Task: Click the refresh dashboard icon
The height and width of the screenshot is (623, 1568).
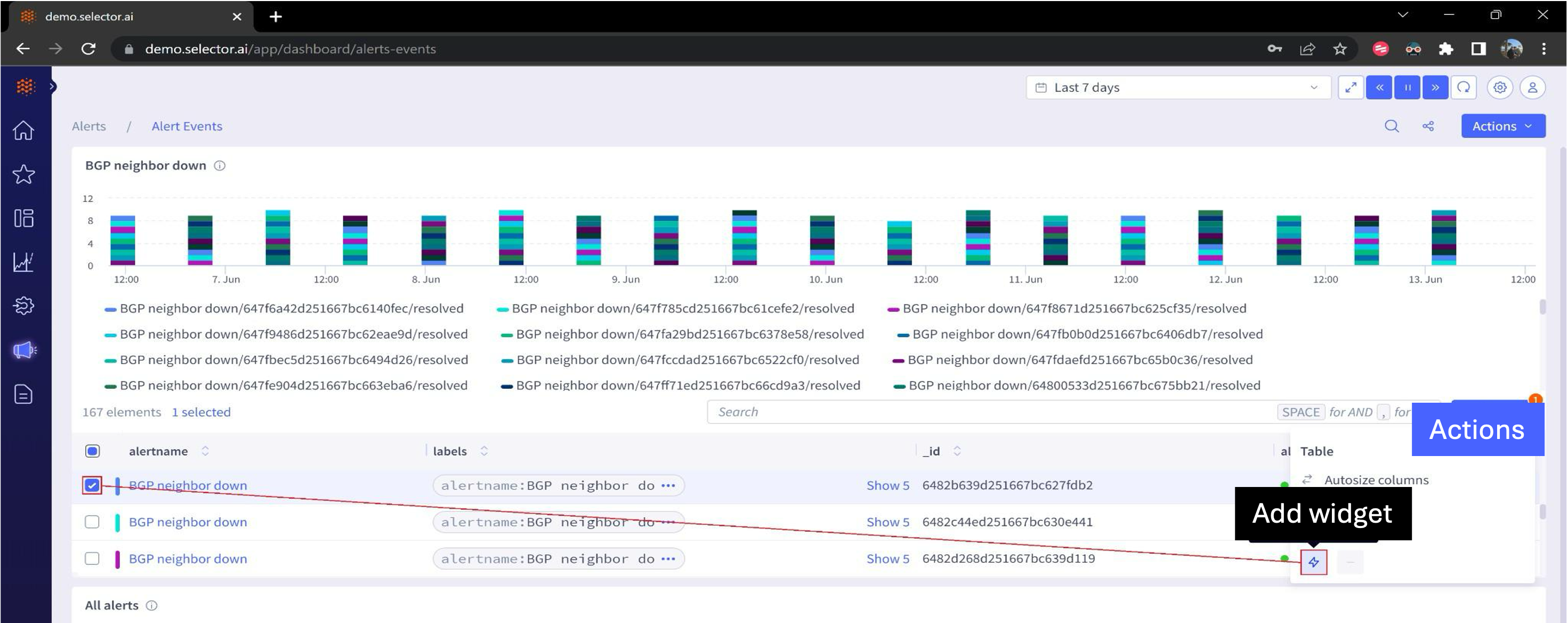Action: pos(1464,87)
